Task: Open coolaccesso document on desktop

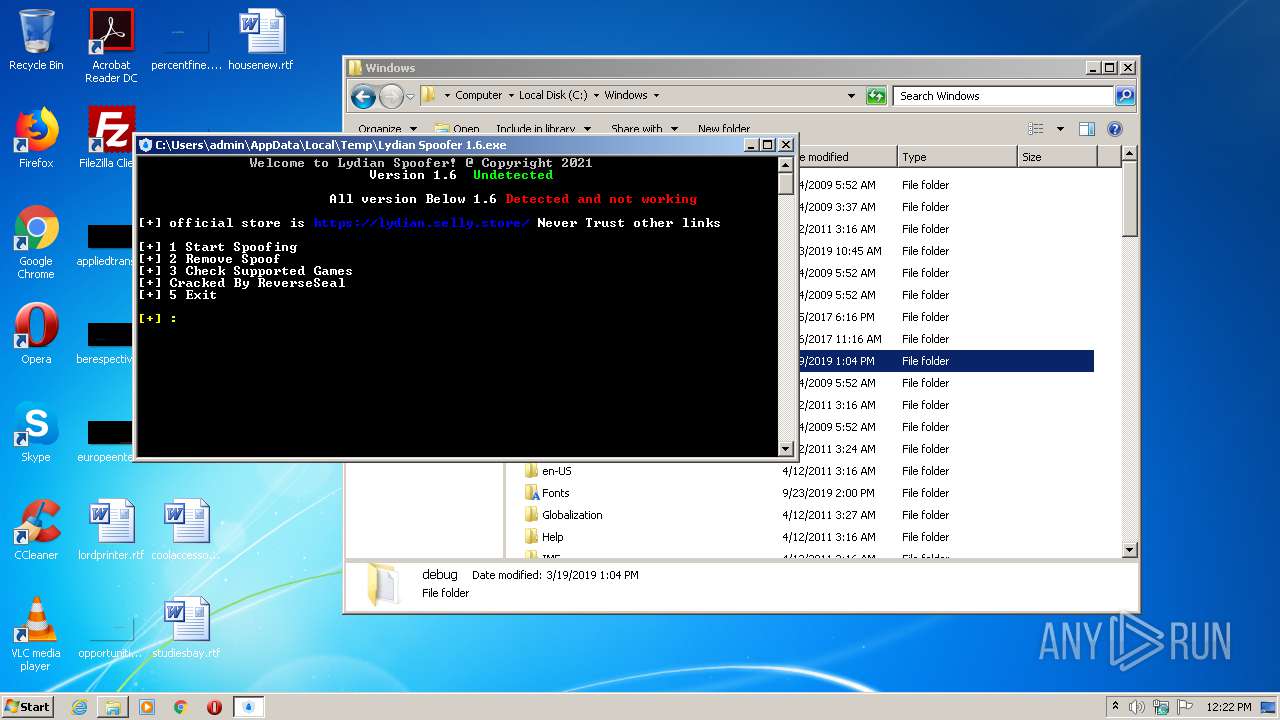Action: [x=186, y=530]
